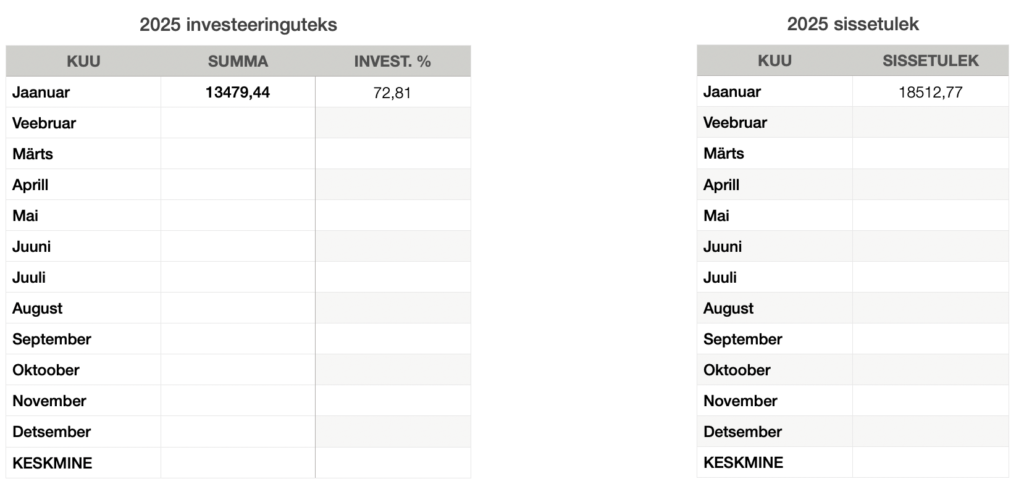Click empty Veebruar SUMMA cell

[238, 123]
